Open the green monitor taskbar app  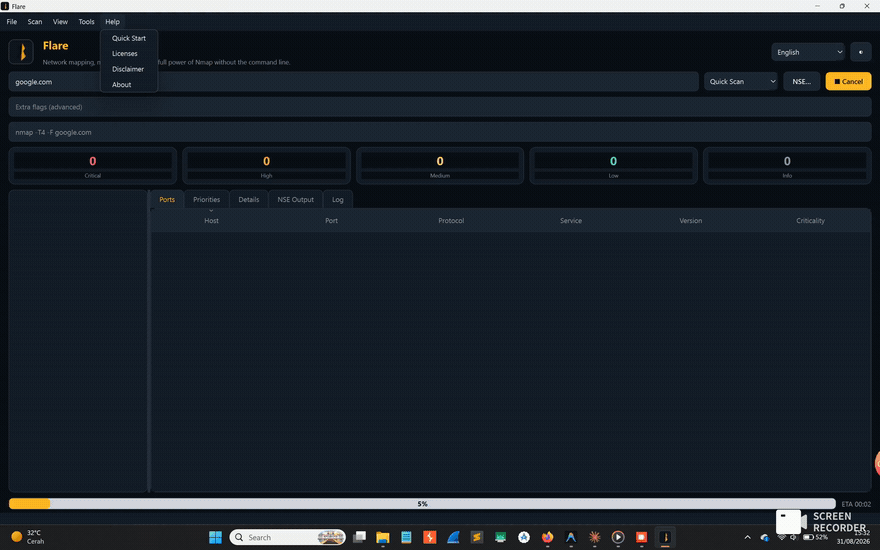[x=501, y=537]
